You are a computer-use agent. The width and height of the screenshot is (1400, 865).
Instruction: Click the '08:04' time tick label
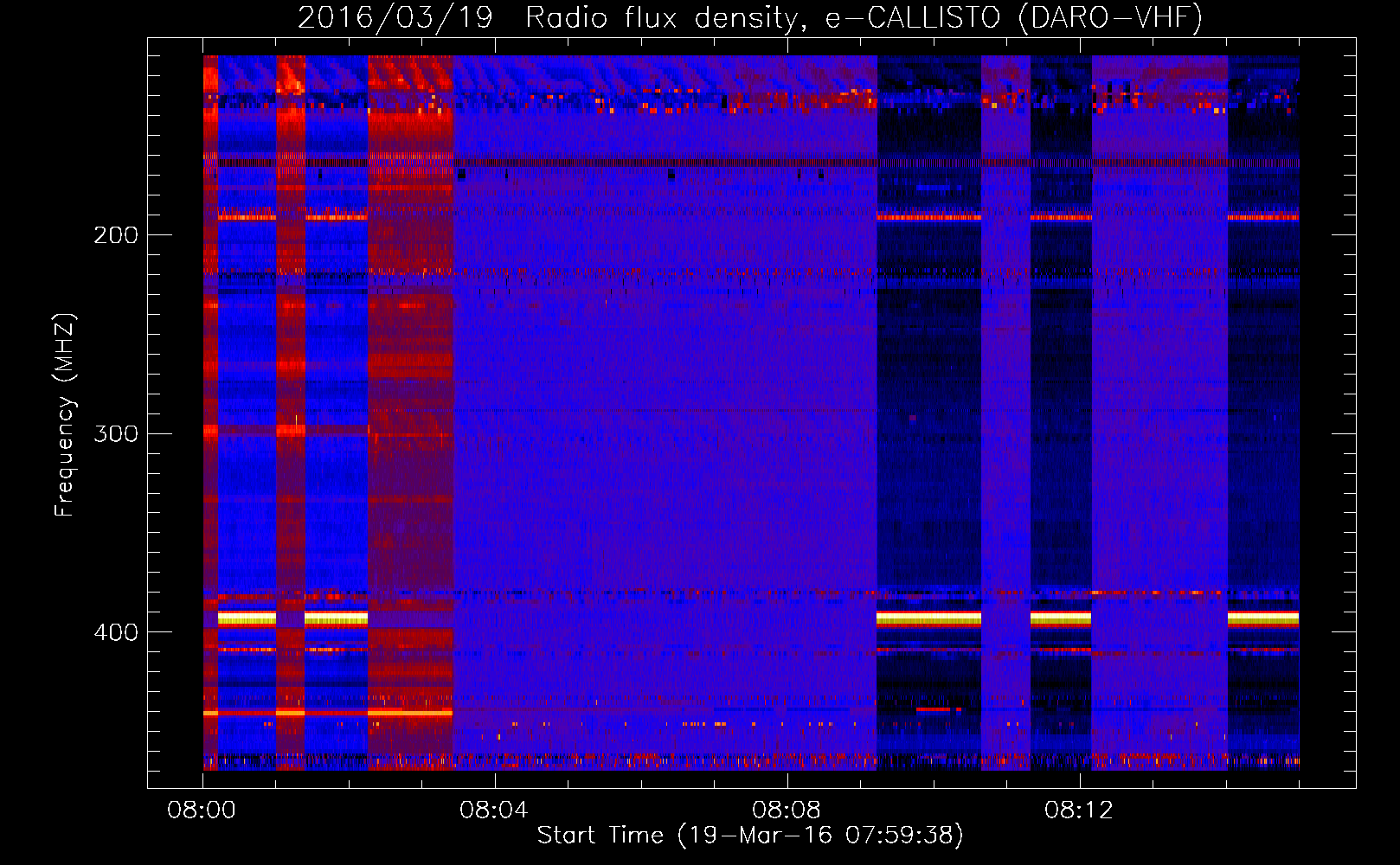click(494, 811)
